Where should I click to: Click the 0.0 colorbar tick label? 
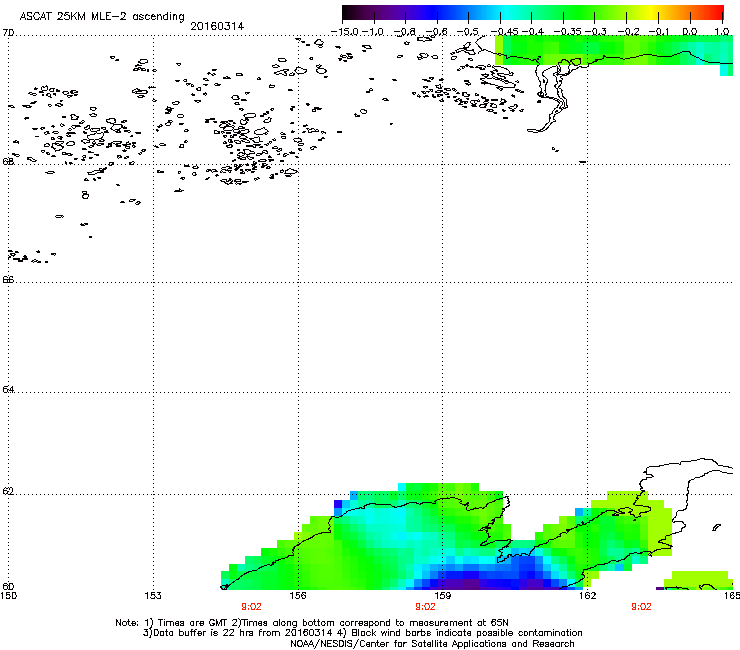690,32
